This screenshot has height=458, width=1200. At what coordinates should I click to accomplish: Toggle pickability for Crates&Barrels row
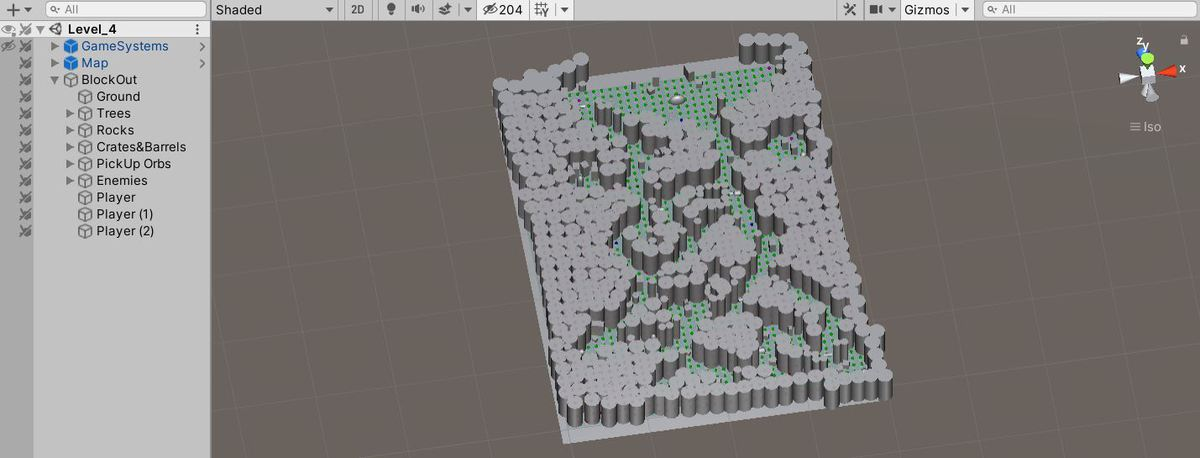pos(25,147)
